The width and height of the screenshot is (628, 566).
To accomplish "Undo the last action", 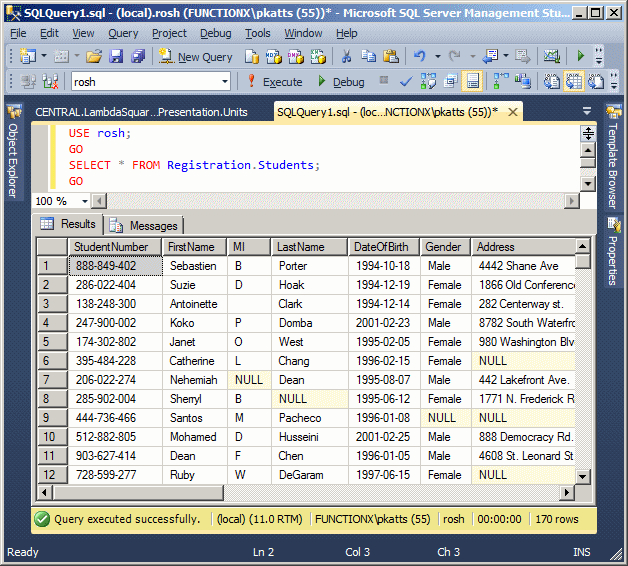I will click(419, 56).
